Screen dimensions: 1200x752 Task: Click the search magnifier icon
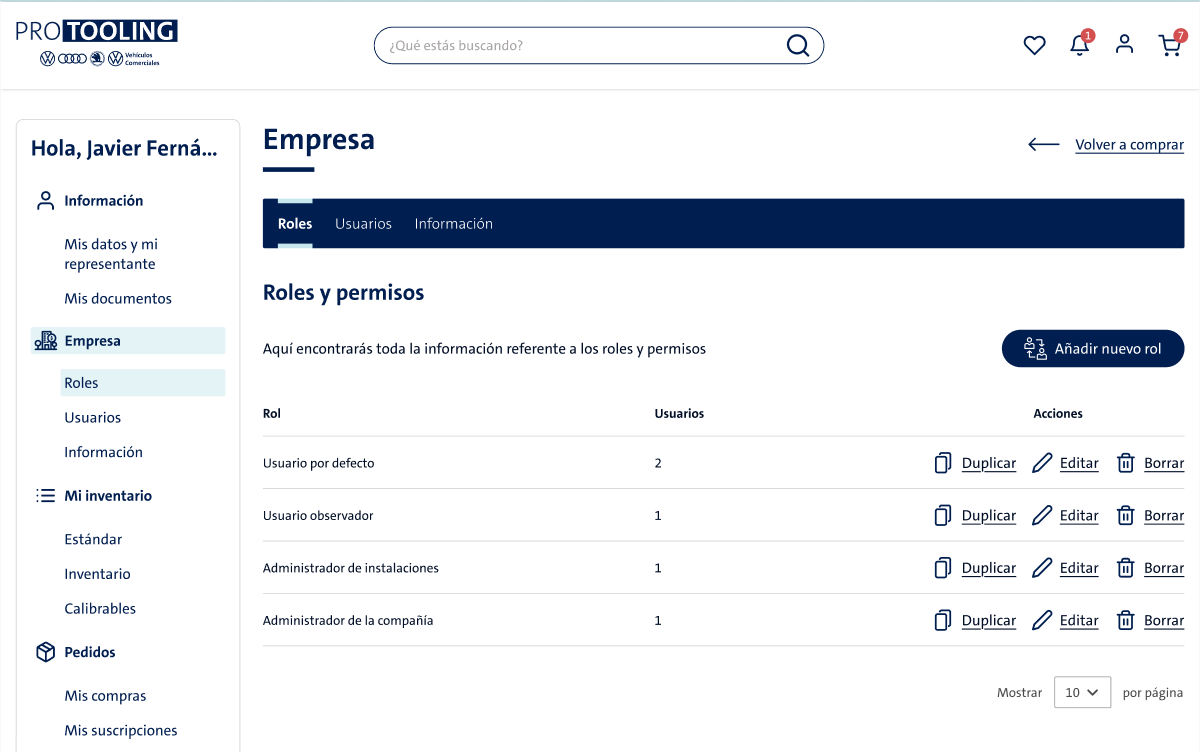(x=797, y=45)
